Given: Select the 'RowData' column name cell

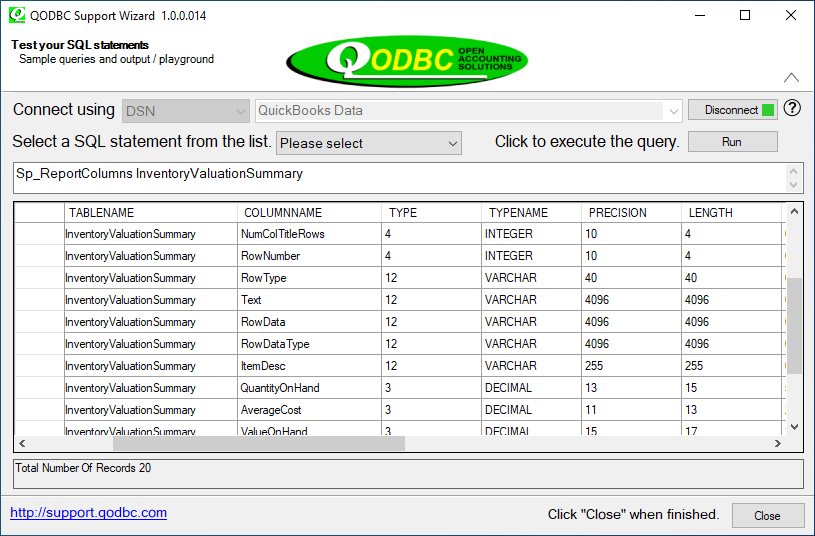Looking at the screenshot, I should click(309, 322).
